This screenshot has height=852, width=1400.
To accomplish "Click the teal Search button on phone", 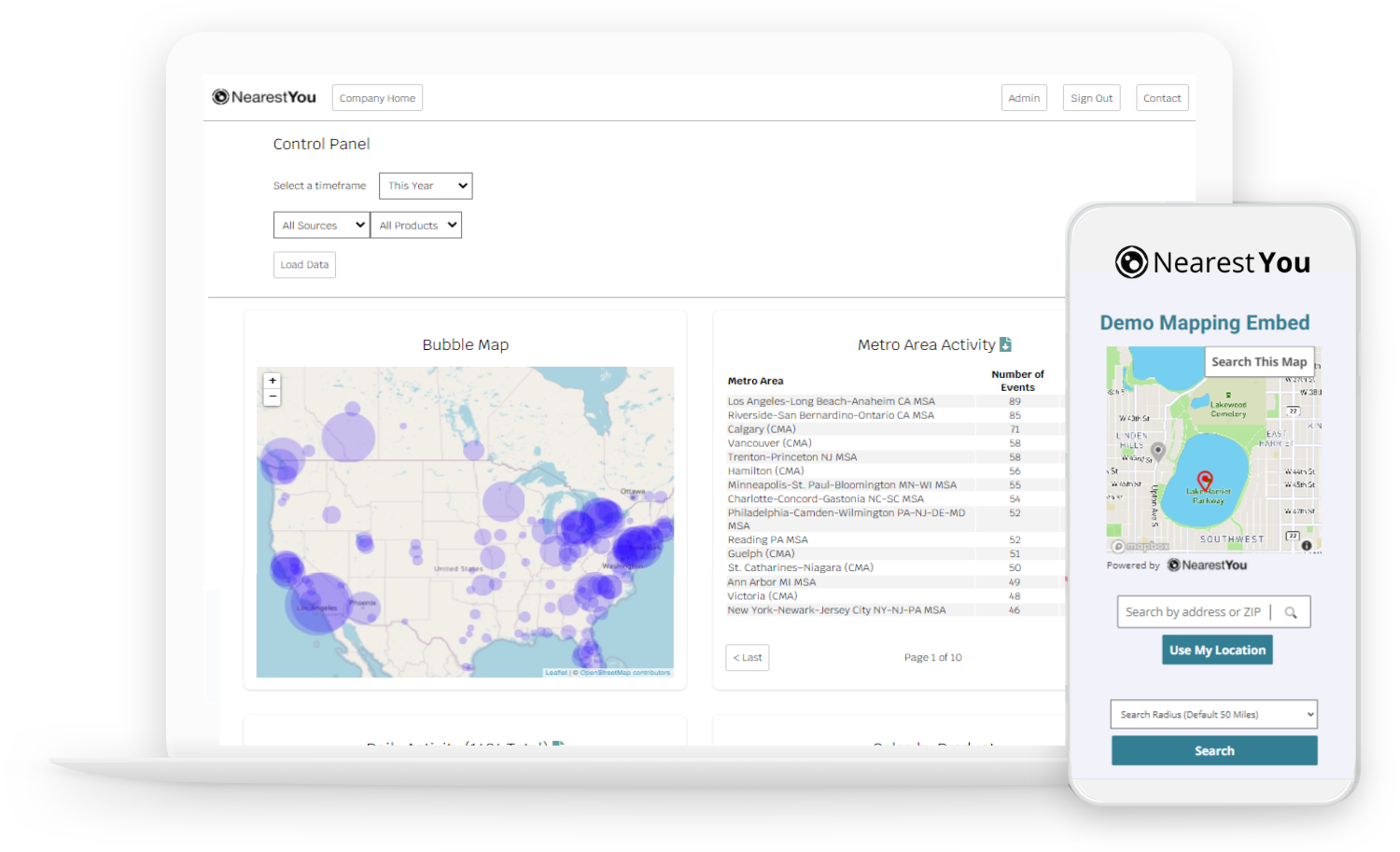I will [x=1214, y=751].
